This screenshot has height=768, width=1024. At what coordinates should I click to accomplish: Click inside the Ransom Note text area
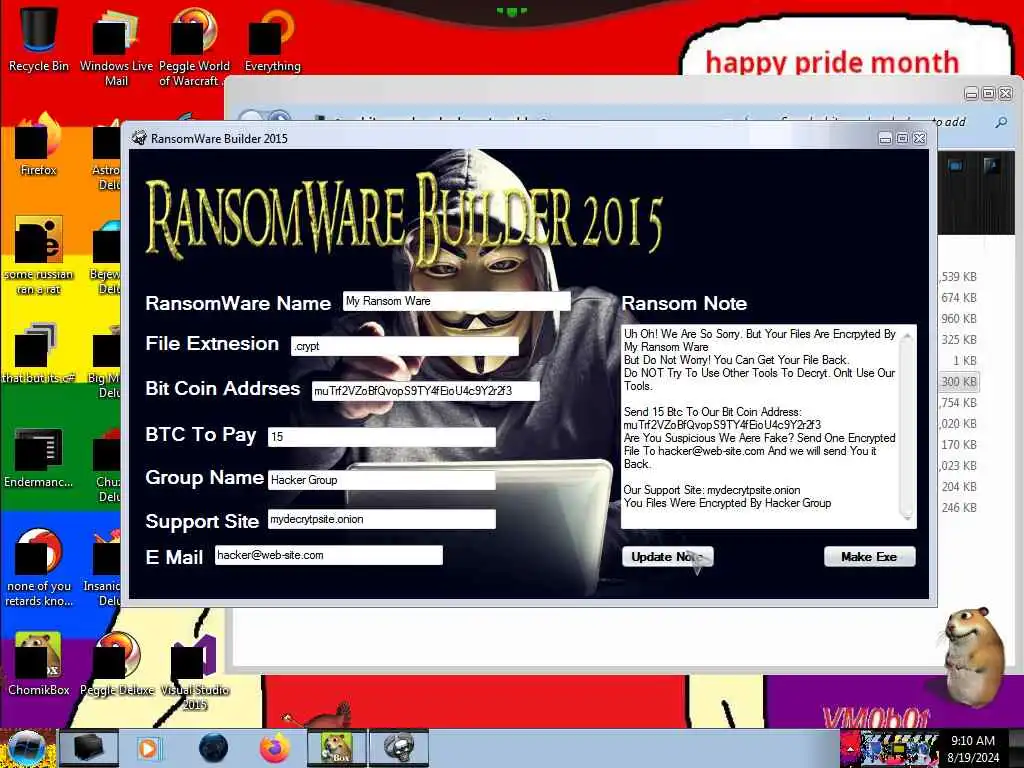761,426
